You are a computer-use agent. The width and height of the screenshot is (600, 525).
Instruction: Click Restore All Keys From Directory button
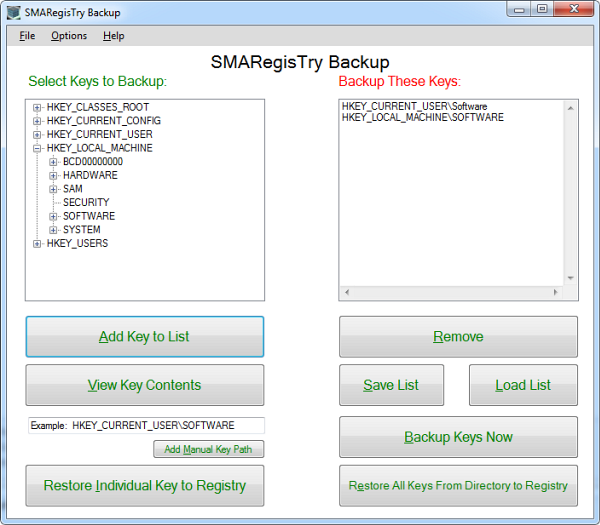(458, 486)
